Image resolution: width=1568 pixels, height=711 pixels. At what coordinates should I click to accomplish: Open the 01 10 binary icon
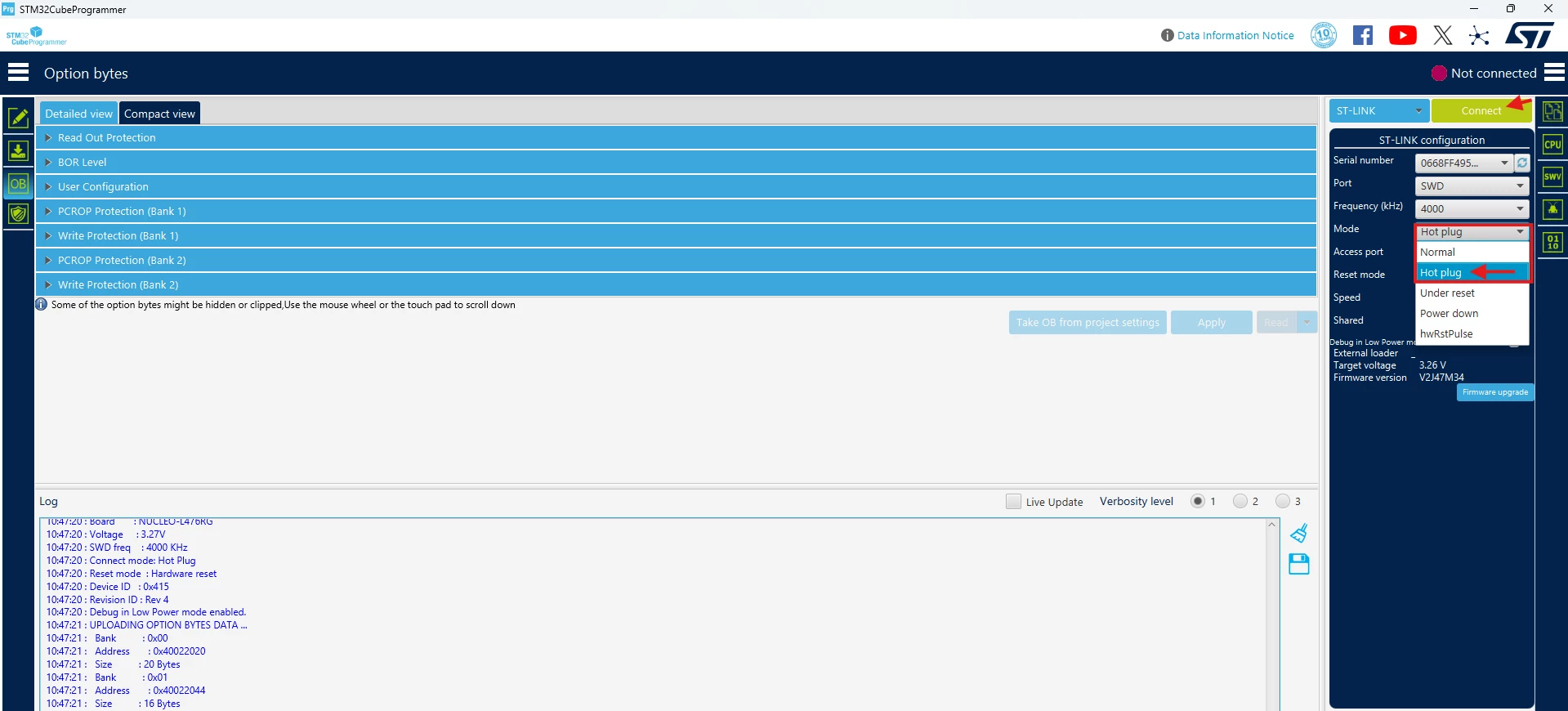pyautogui.click(x=1552, y=242)
